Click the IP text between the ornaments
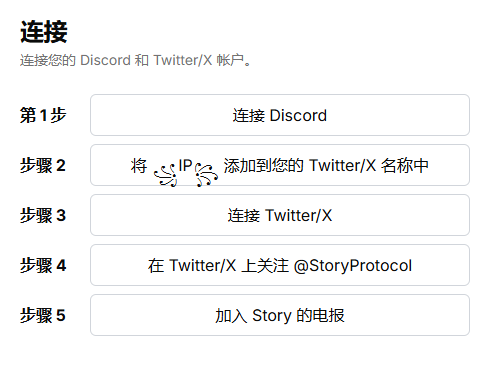This screenshot has height=368, width=490. (186, 165)
